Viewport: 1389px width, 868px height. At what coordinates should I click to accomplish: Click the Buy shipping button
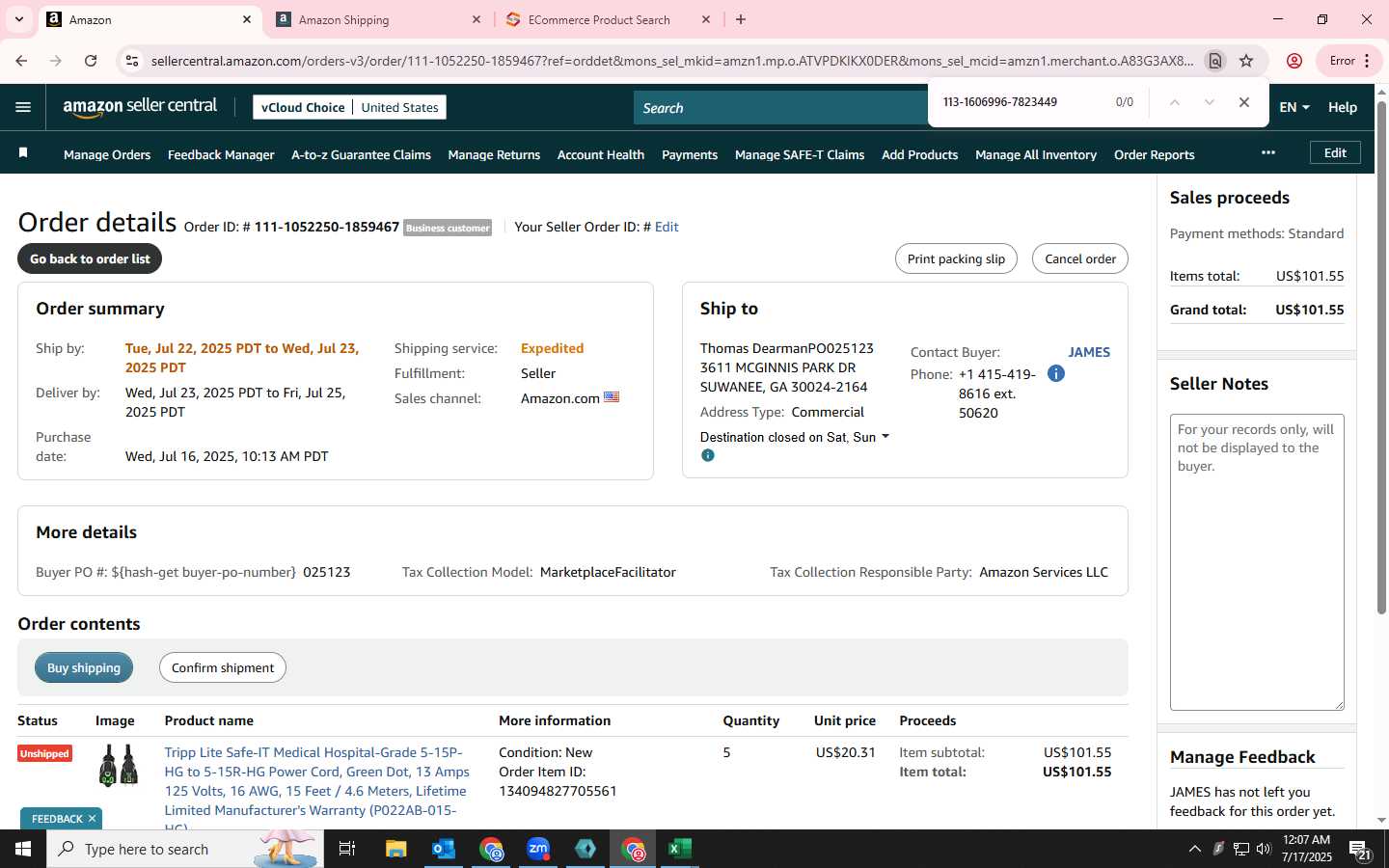pos(84,667)
